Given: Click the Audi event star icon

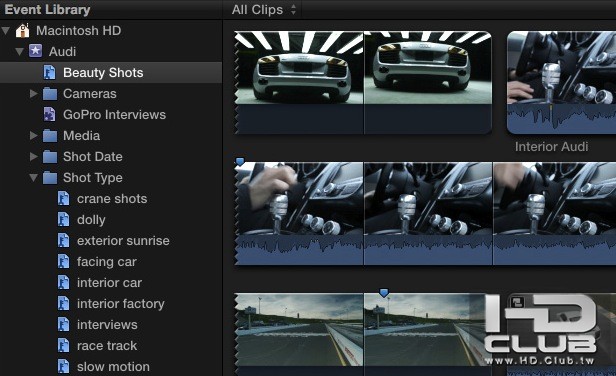Looking at the screenshot, I should [35, 51].
